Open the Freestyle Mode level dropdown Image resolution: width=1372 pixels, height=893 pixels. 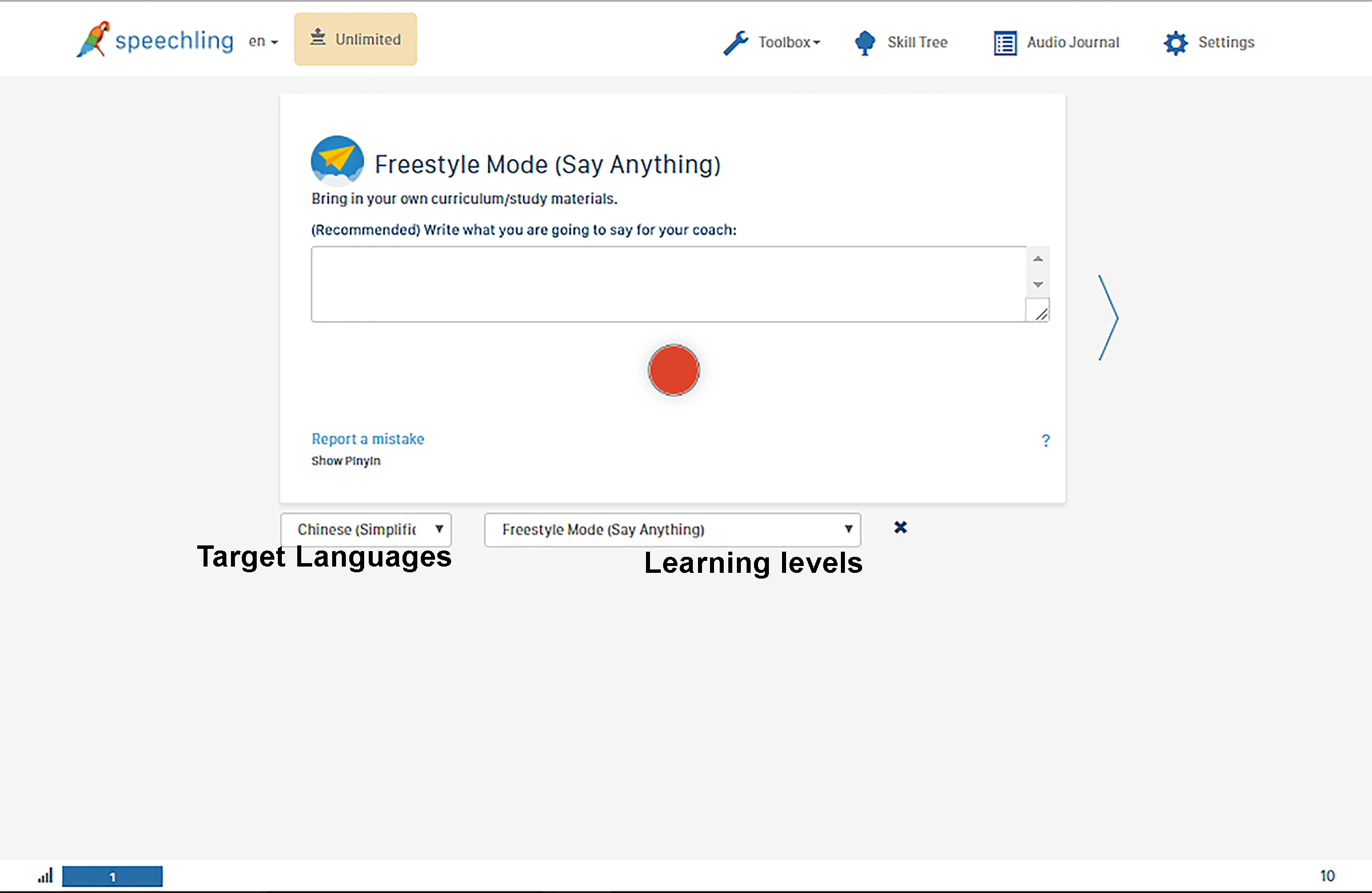672,529
